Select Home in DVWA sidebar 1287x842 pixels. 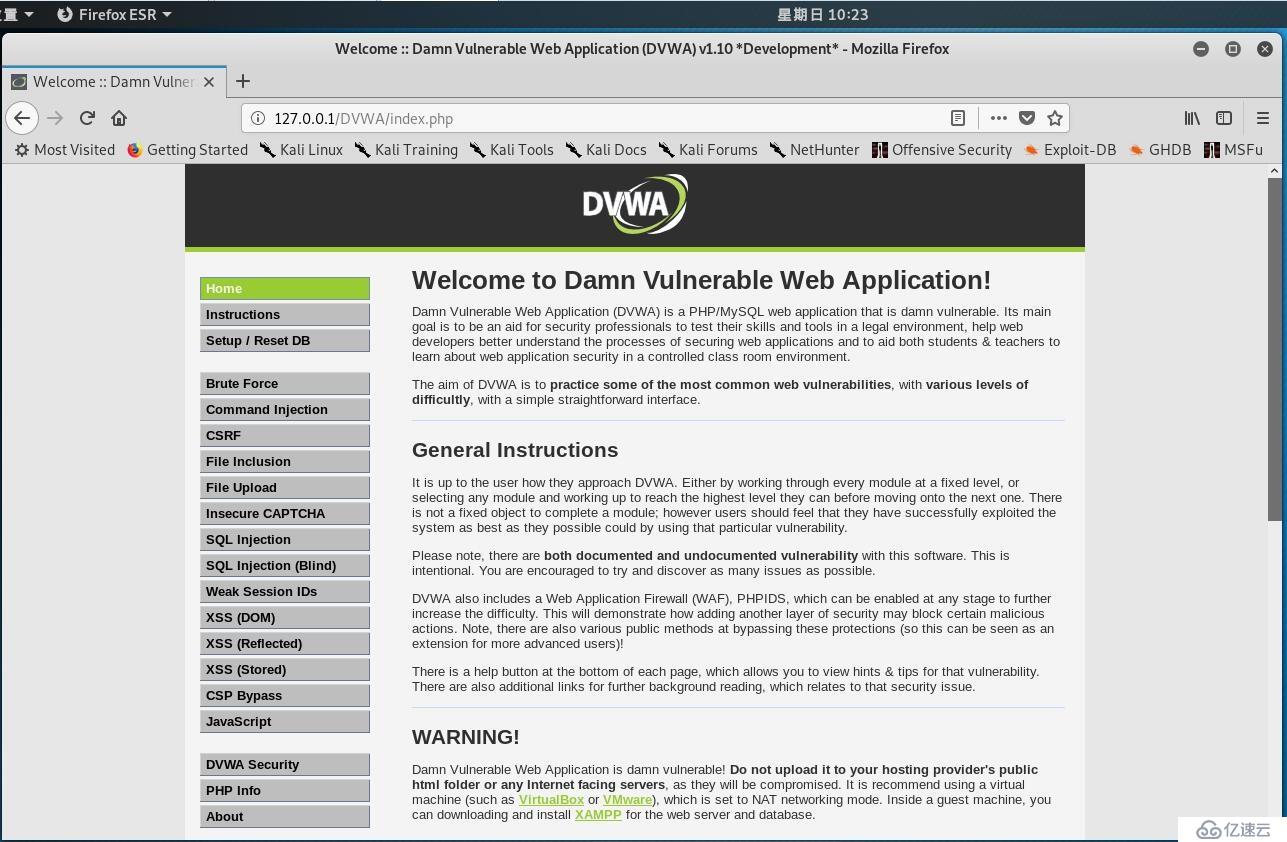[x=285, y=288]
